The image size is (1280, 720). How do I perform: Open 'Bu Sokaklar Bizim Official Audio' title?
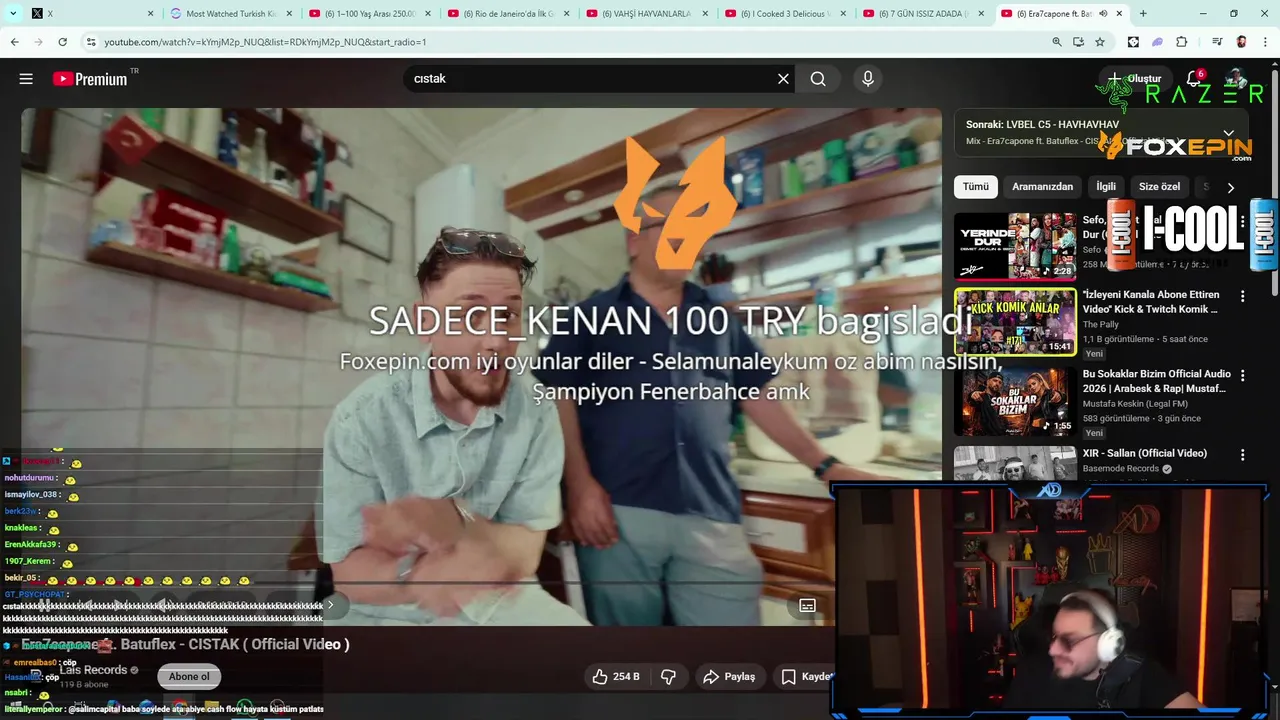[1156, 381]
